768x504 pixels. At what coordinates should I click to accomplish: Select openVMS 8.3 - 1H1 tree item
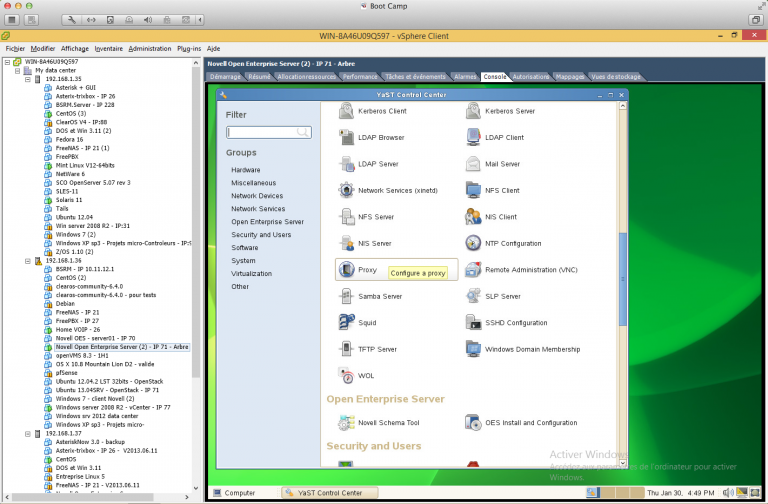point(82,356)
